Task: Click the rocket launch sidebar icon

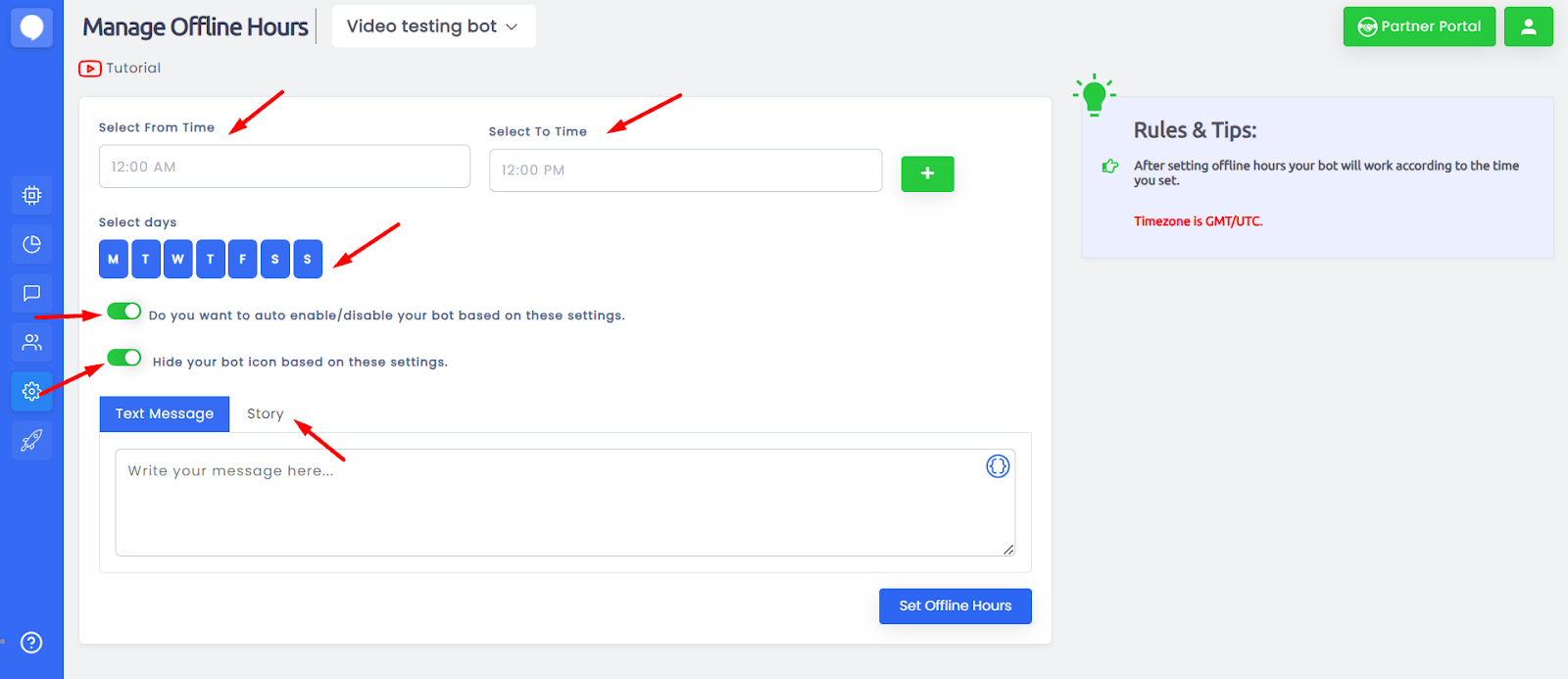Action: 31,440
